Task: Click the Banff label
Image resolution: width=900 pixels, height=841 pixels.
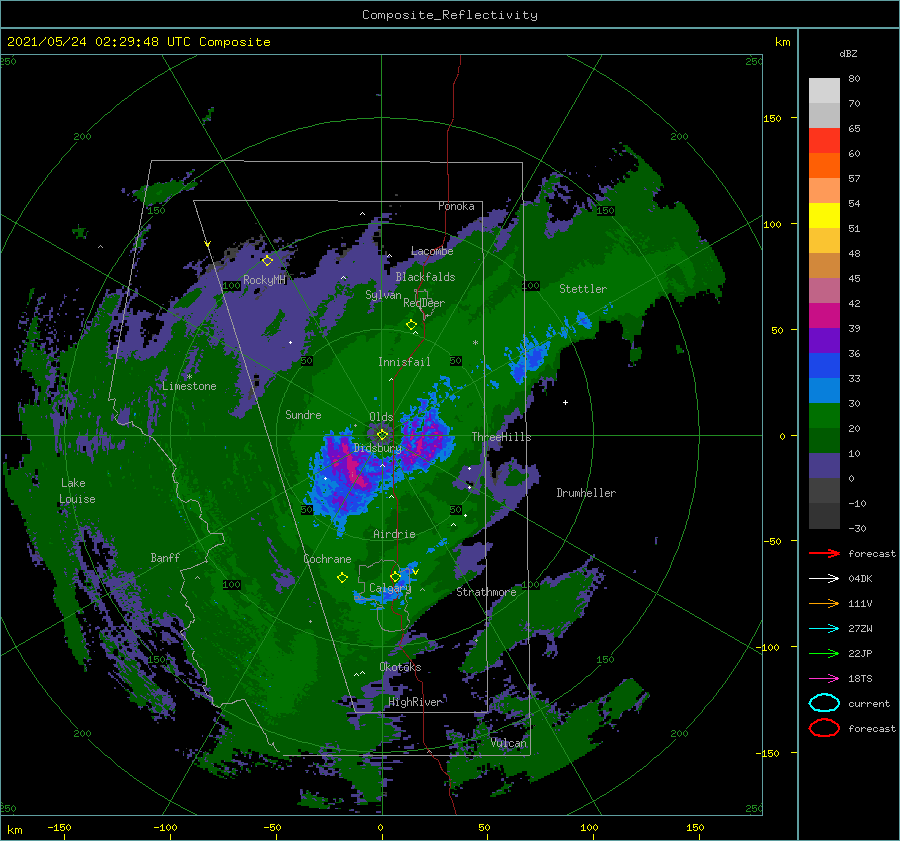Action: pos(165,557)
